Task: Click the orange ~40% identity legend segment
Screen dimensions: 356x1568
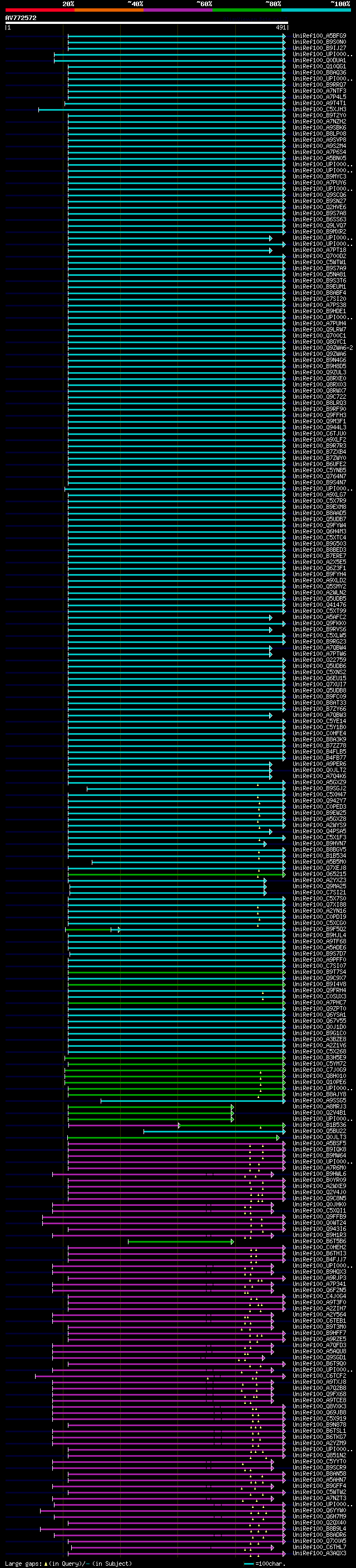Action: [x=109, y=10]
